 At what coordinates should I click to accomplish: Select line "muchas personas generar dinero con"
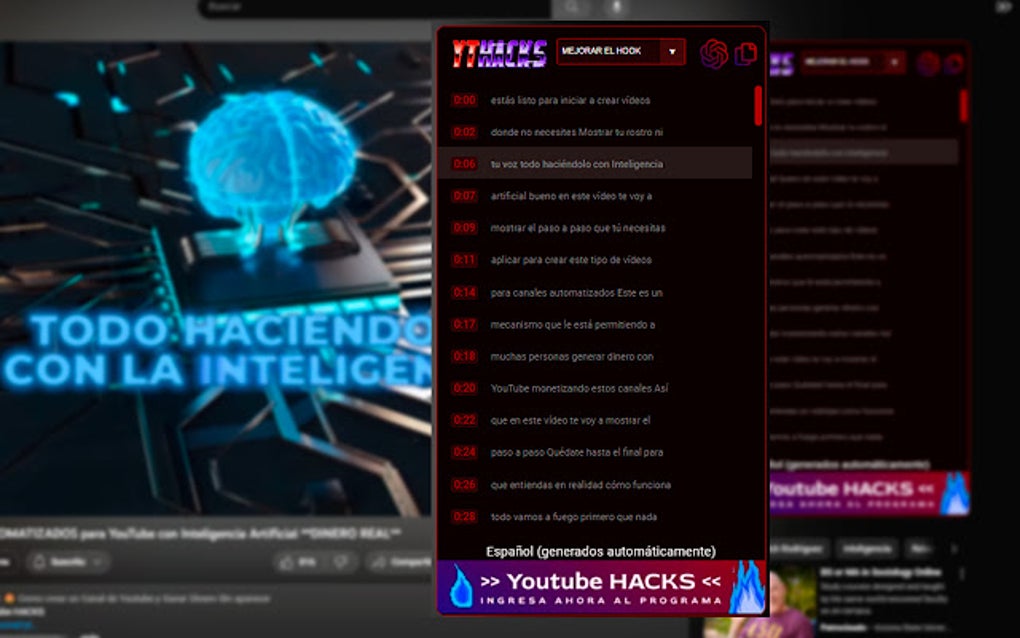pyautogui.click(x=572, y=356)
